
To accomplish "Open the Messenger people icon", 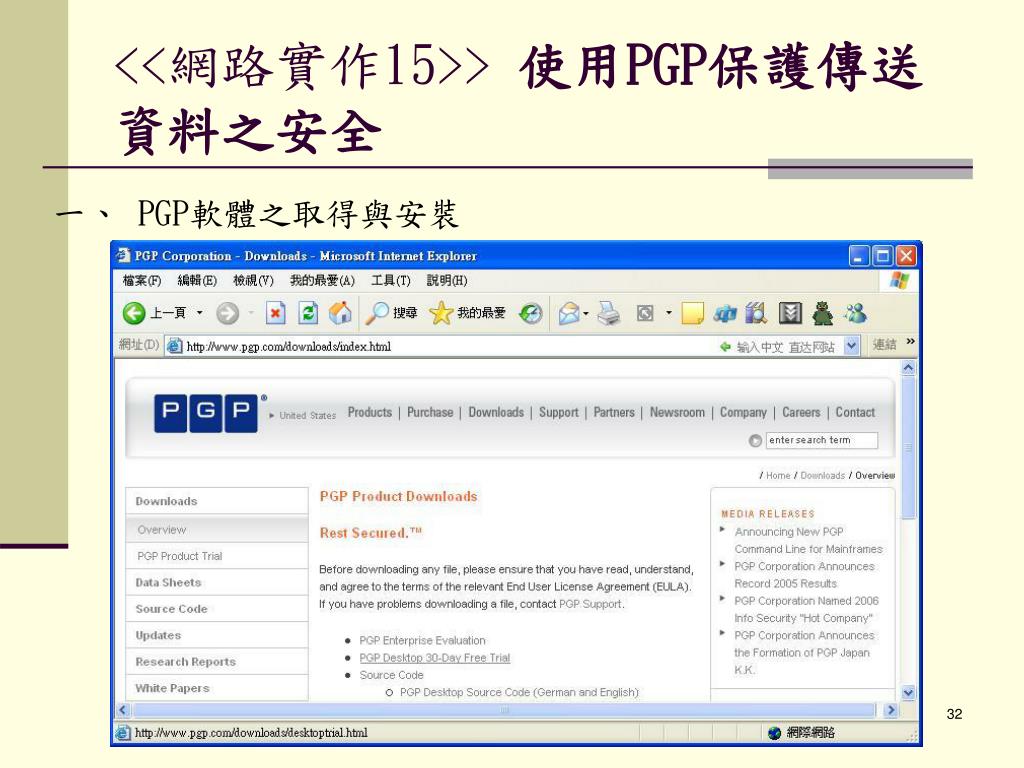I will coord(856,313).
